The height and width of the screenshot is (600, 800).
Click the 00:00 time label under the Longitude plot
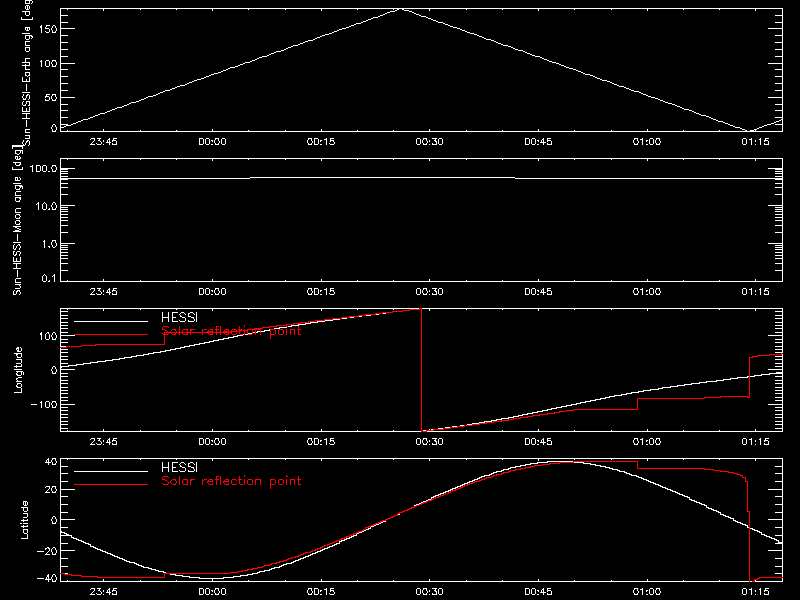pos(212,441)
